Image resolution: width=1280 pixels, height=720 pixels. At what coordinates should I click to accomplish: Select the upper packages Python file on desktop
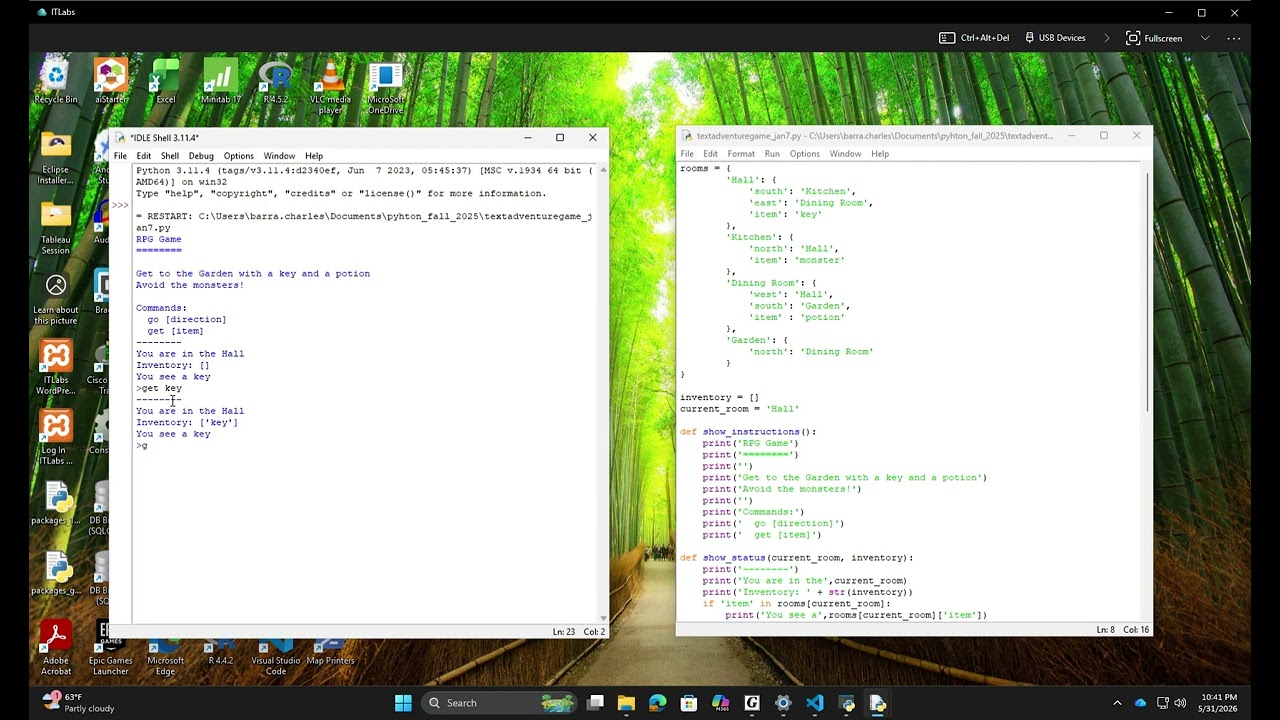[x=56, y=504]
